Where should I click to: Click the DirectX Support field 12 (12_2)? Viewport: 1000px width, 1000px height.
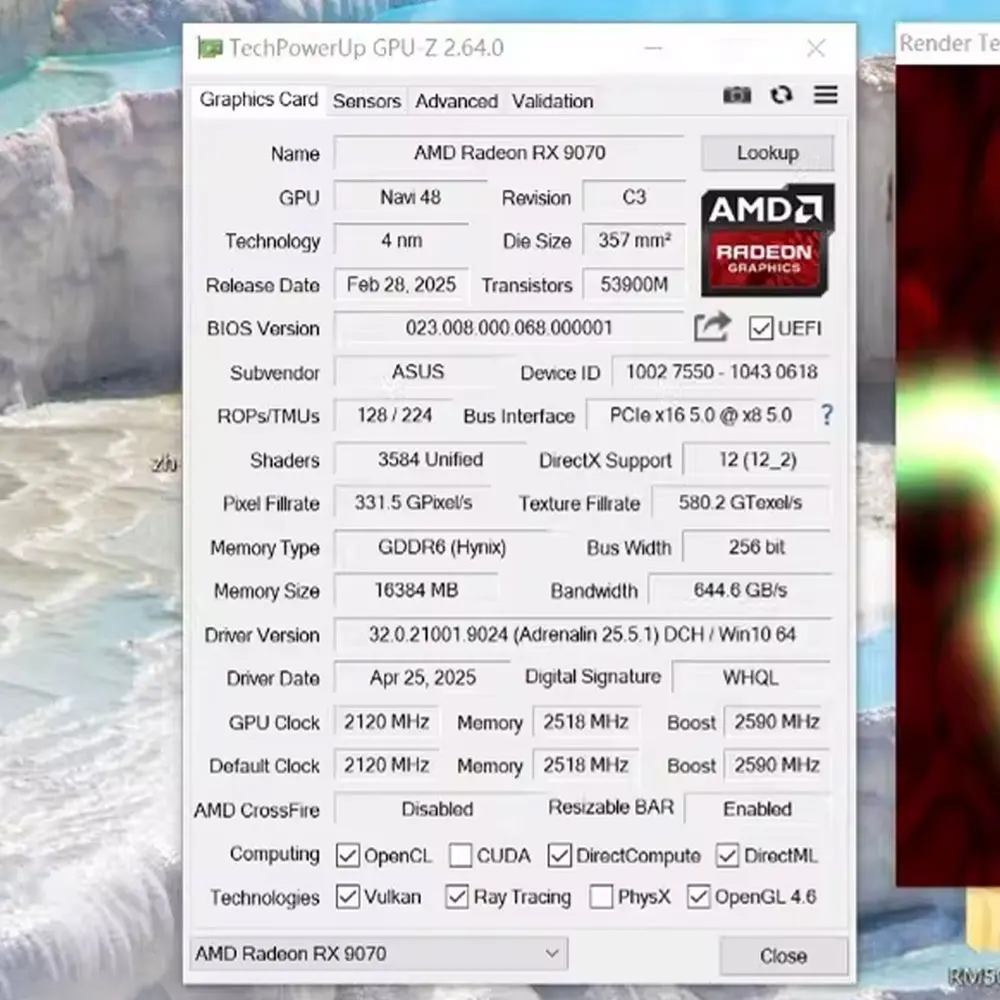757,459
